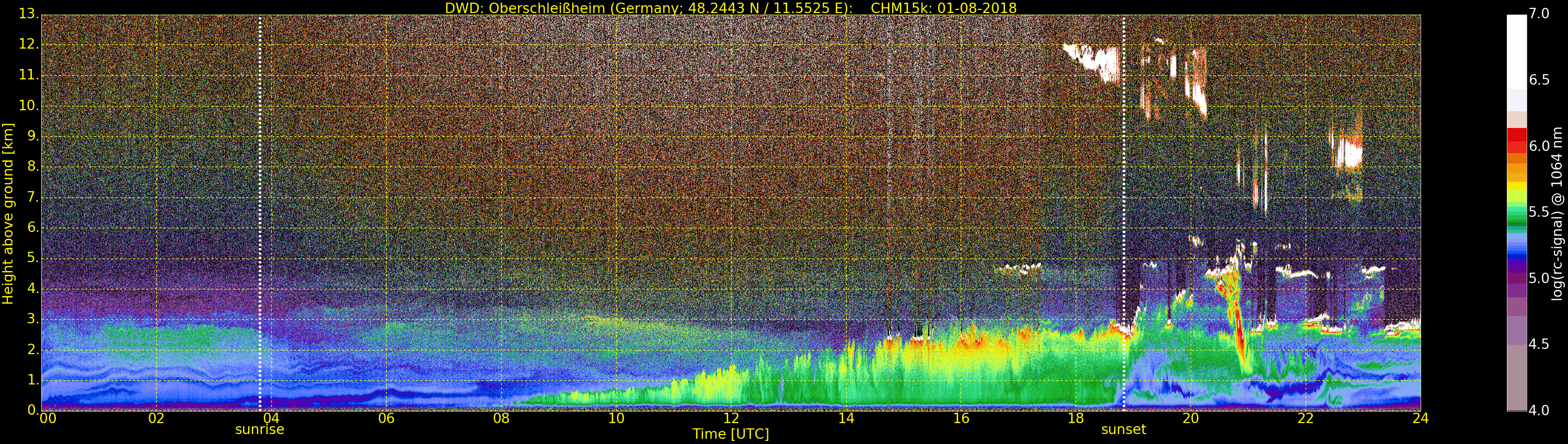Click the 'log(rc-signal) @ 1064 nm' colorbar label
This screenshot has height=444, width=1568.
1557,214
